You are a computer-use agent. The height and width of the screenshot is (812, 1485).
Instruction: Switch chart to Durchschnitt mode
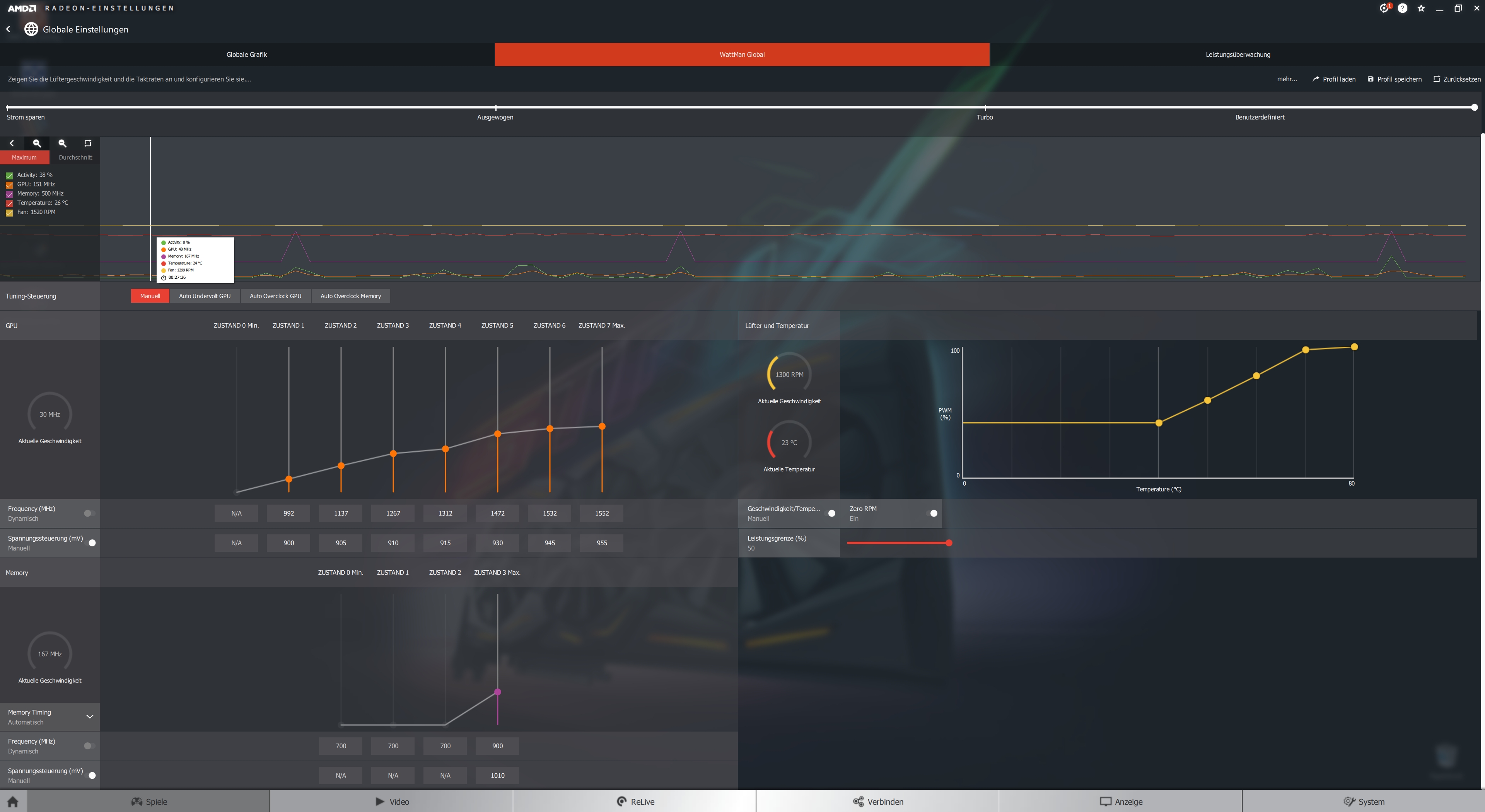coord(75,157)
